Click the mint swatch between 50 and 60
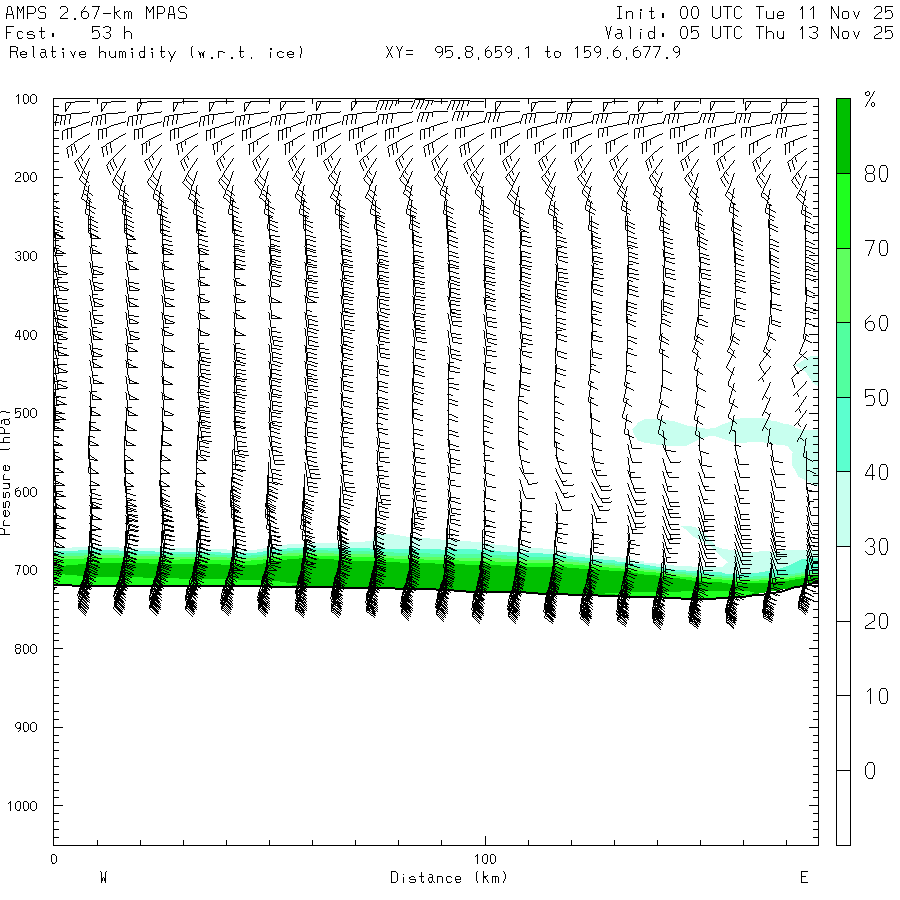 [x=843, y=360]
